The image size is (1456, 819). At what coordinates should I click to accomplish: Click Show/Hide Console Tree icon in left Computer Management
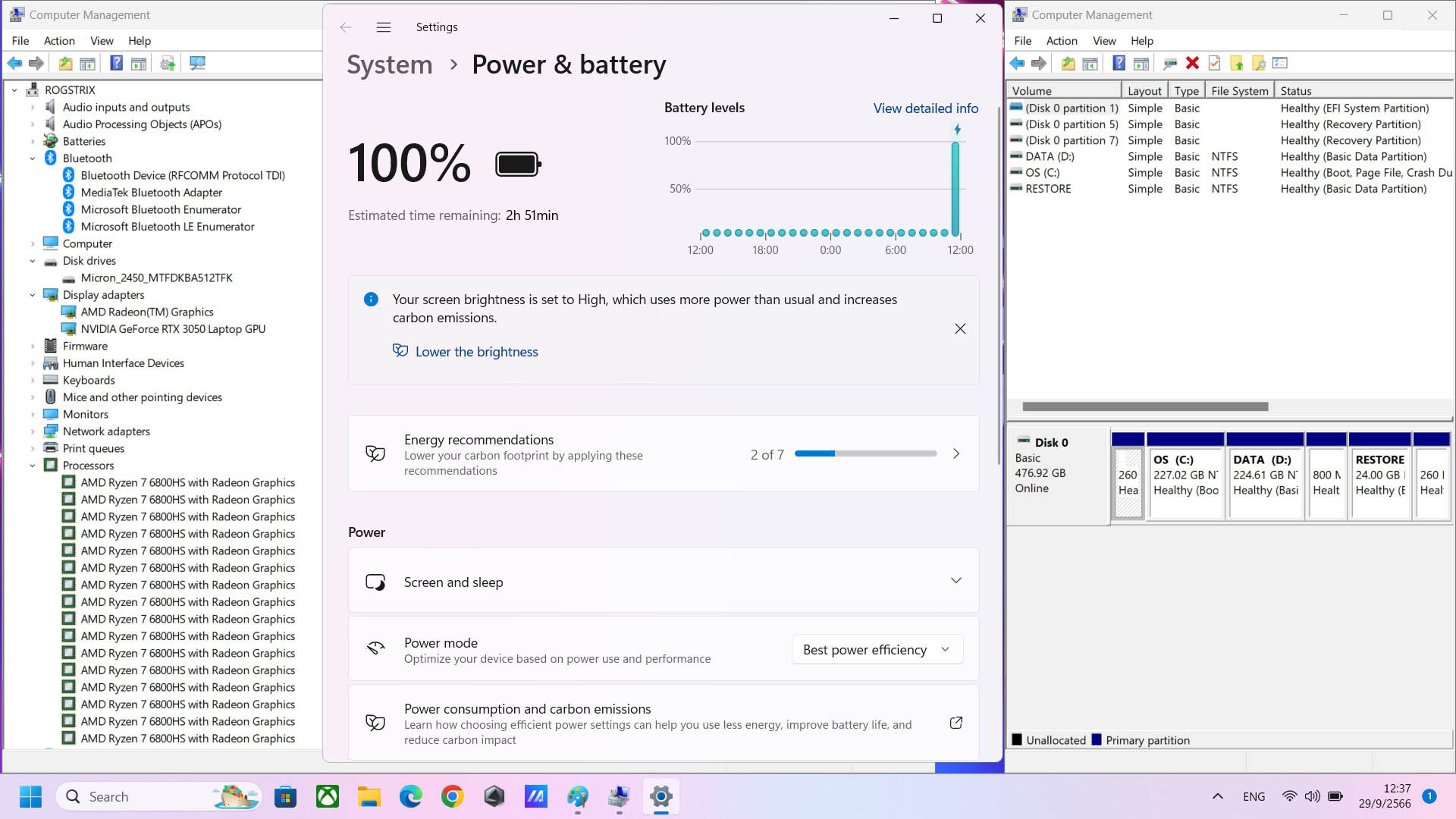(x=88, y=64)
